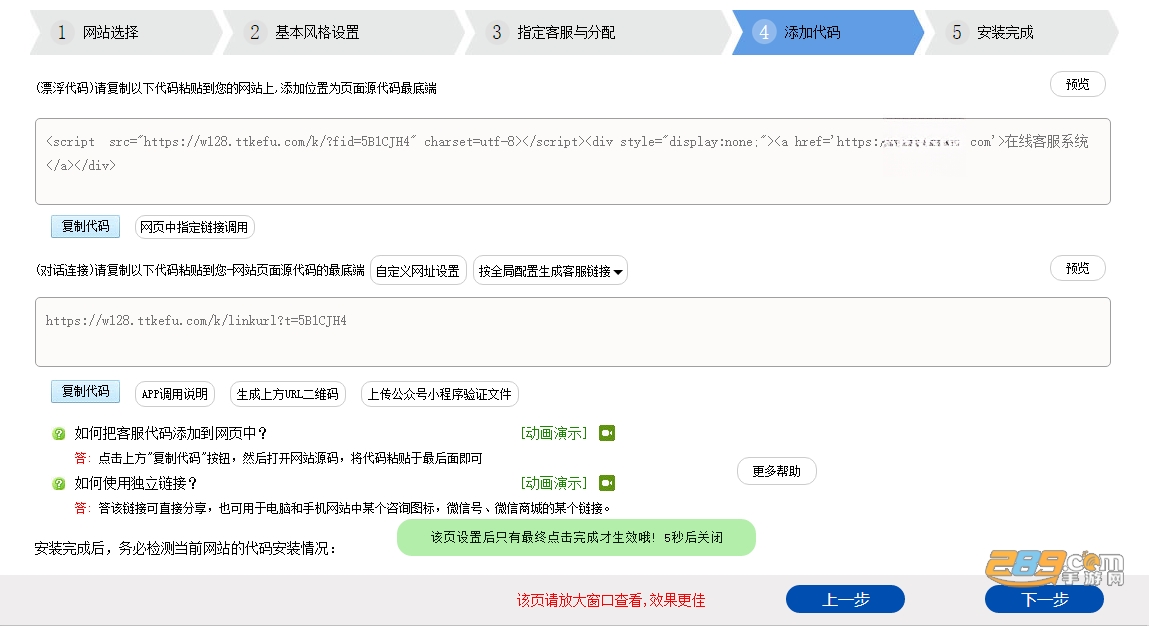The width and height of the screenshot is (1149, 626).
Task: Go to step 1 网站选择
Action: [x=125, y=32]
